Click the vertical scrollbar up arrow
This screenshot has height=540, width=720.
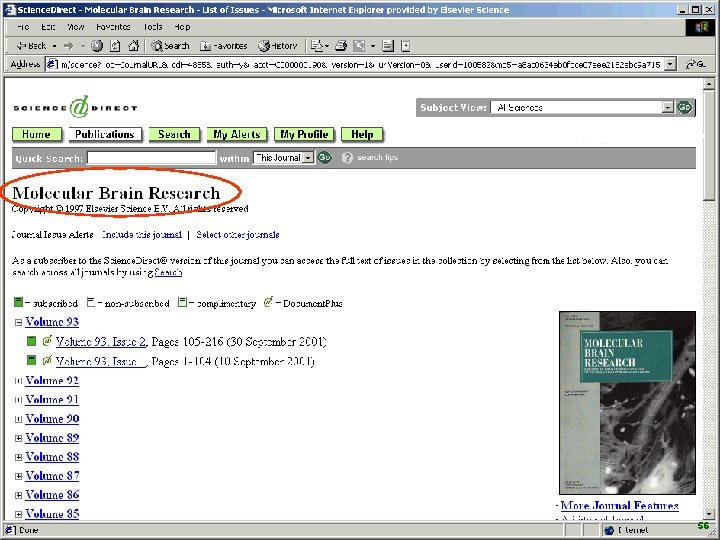(x=709, y=84)
